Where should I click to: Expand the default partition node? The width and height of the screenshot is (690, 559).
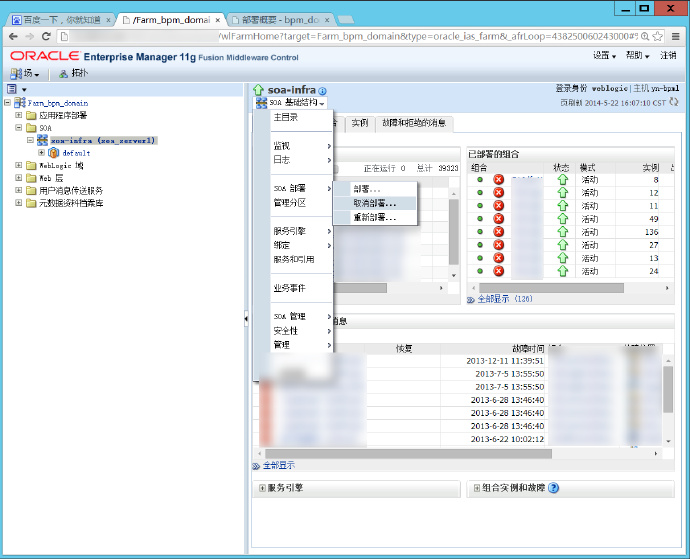[41, 152]
